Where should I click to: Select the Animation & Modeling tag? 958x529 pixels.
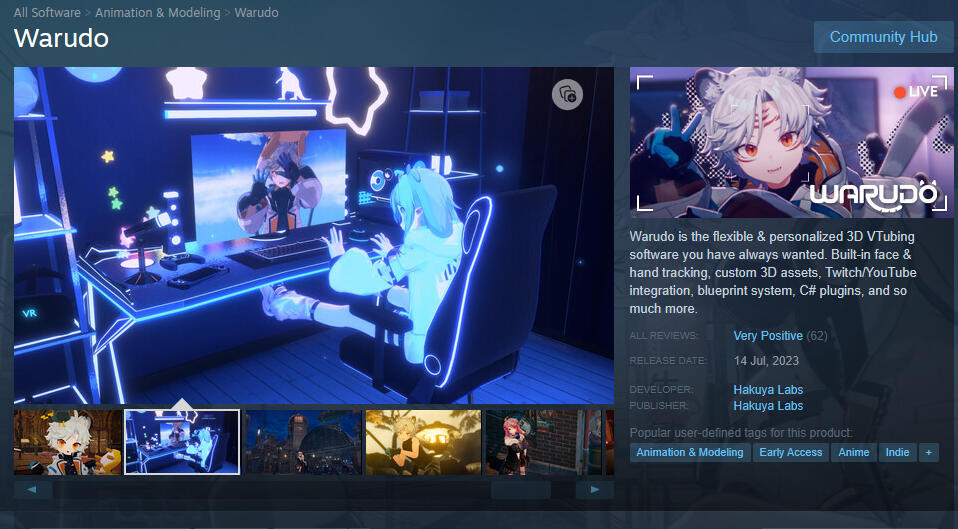pos(690,452)
